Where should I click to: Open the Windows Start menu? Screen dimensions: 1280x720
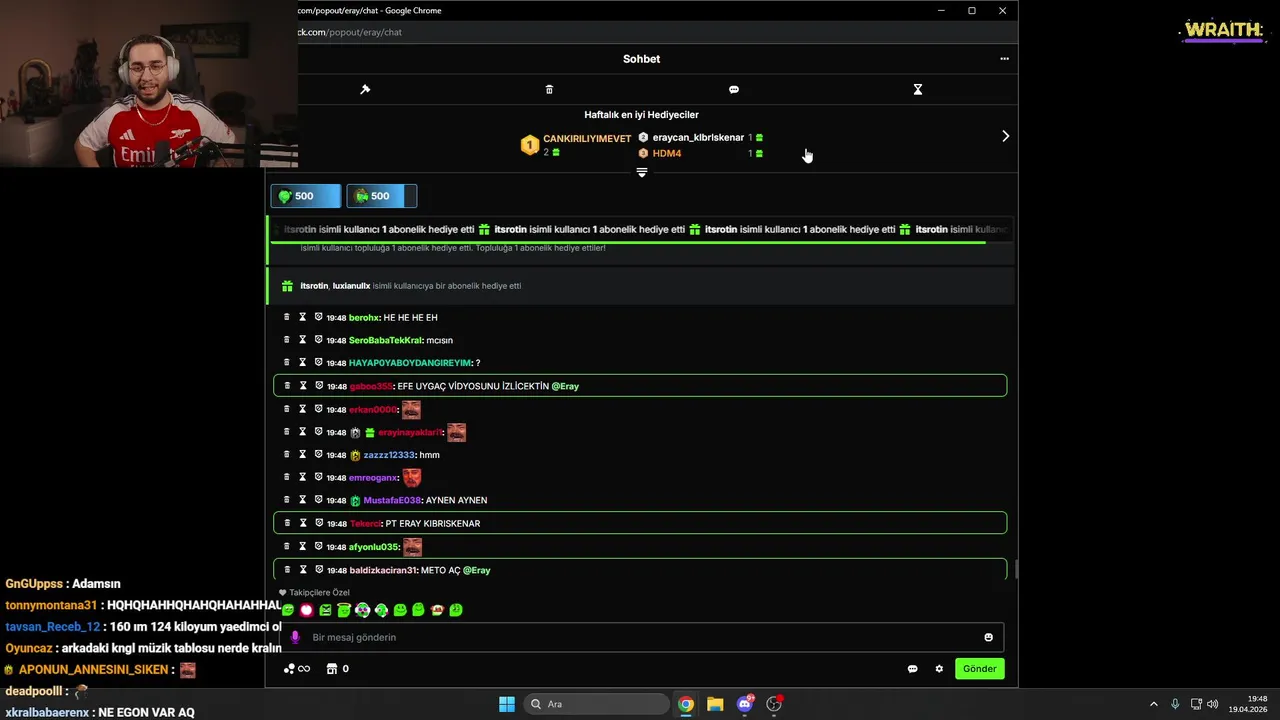507,704
